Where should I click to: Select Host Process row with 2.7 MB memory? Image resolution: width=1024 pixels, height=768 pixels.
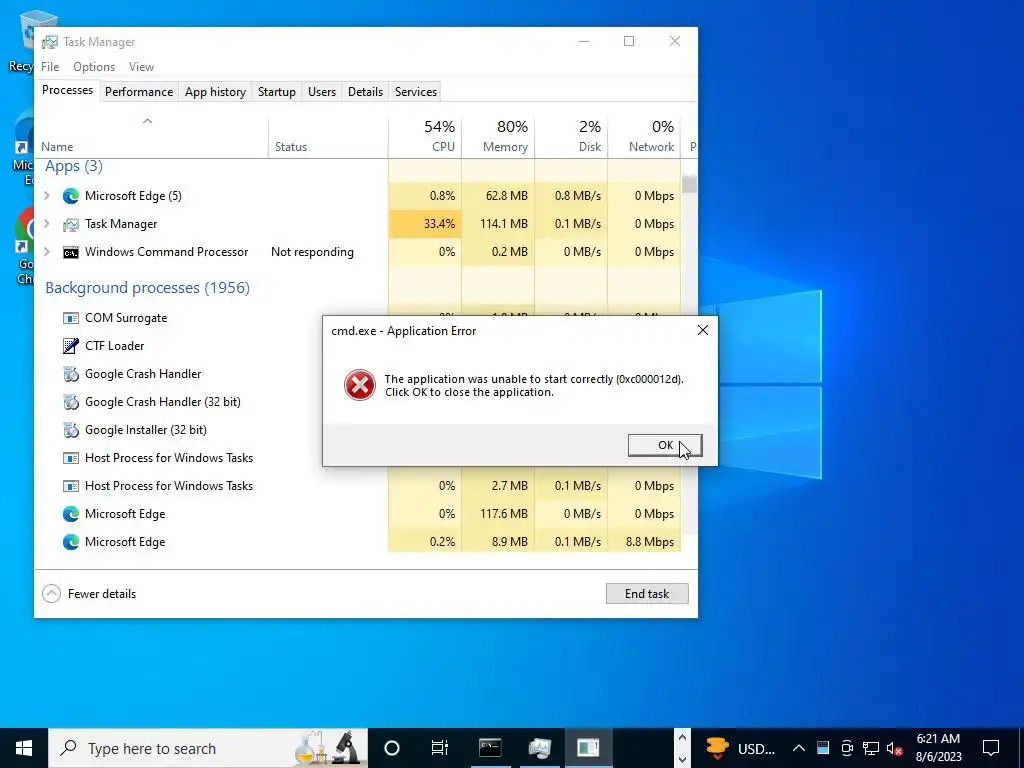click(x=358, y=486)
